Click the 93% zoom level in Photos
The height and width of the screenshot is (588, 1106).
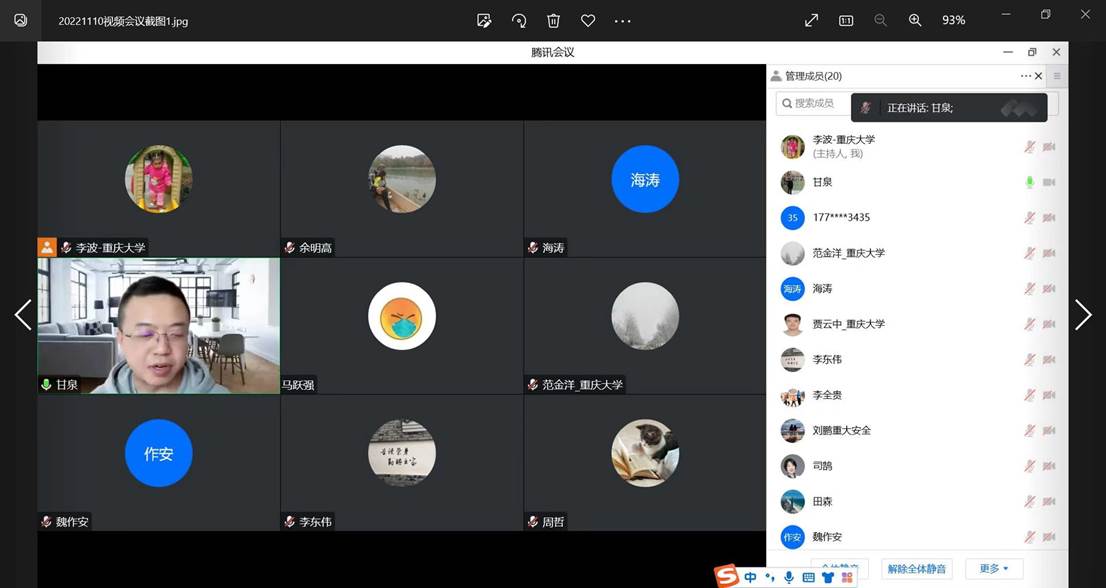pyautogui.click(x=954, y=20)
